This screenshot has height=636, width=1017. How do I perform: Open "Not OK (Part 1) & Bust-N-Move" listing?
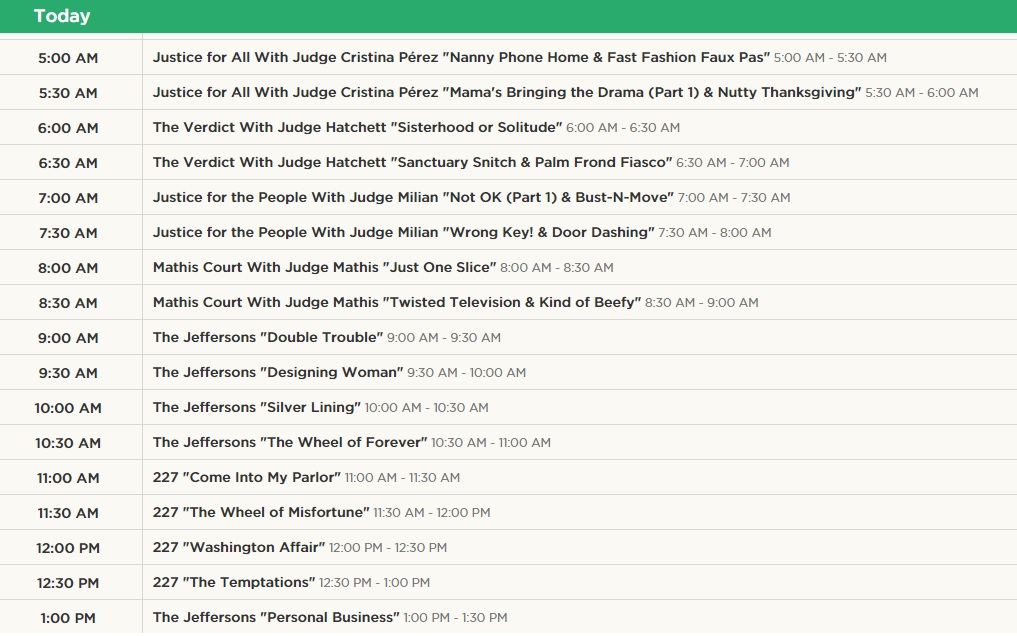tap(413, 197)
